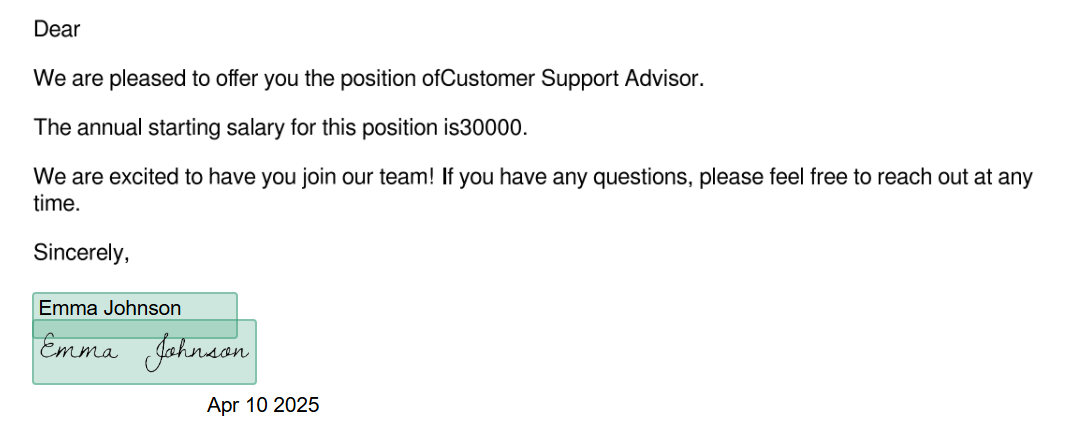The height and width of the screenshot is (426, 1068).
Task: Click the handwritten word "Emma" in the signature
Action: [x=79, y=349]
